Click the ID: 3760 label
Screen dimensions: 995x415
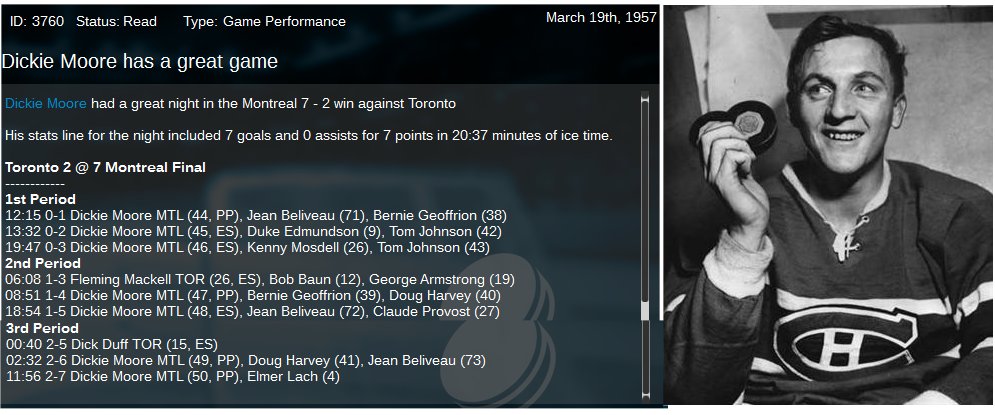37,21
